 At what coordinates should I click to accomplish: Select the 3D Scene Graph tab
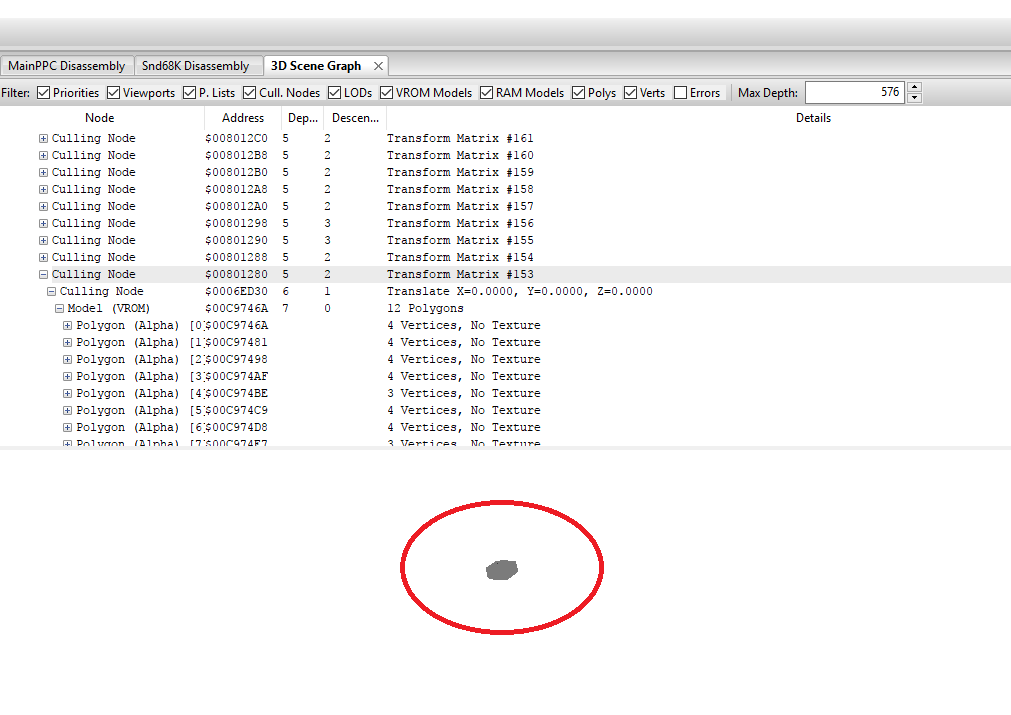click(316, 66)
